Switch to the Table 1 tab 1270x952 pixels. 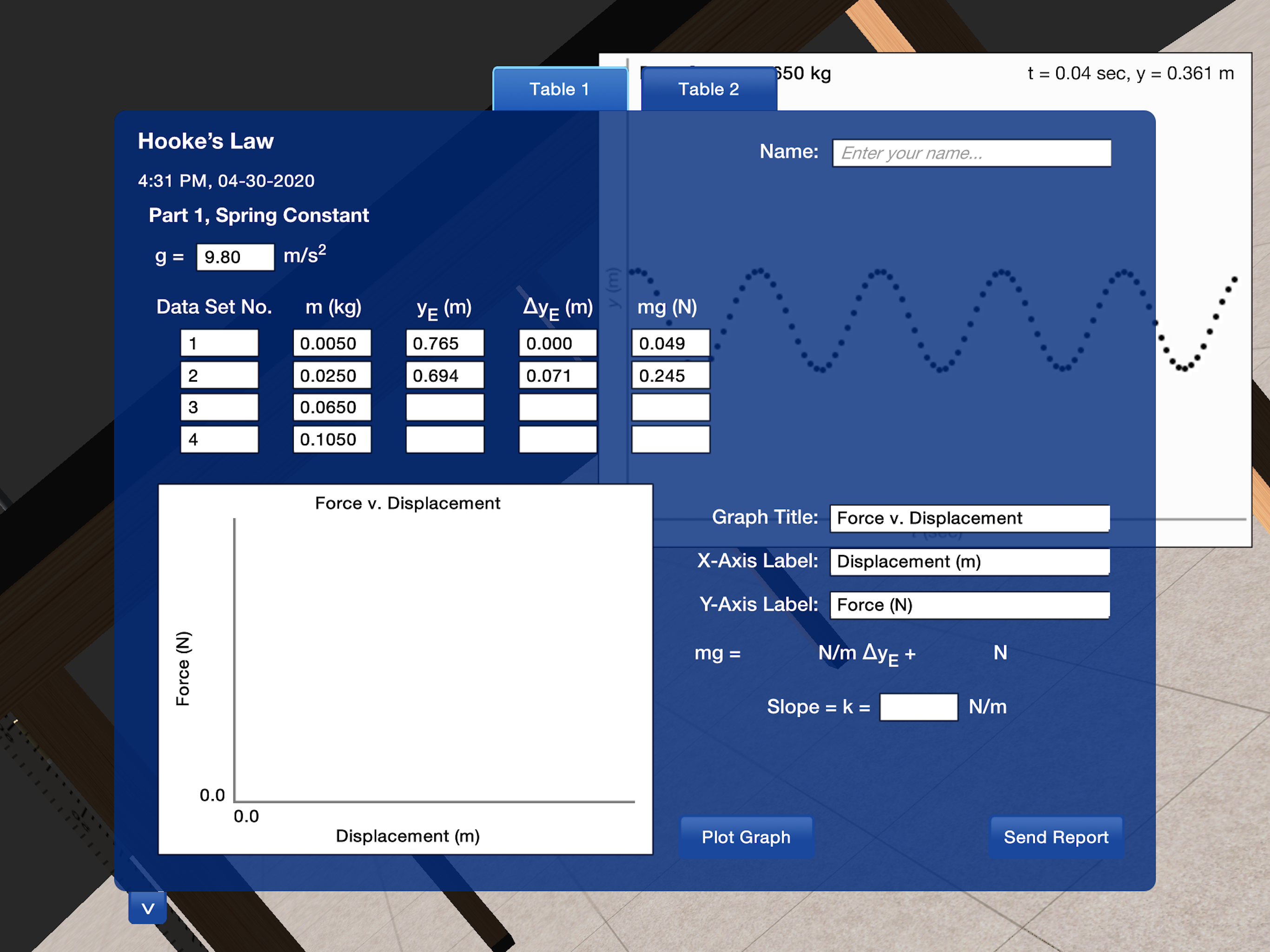(x=560, y=89)
